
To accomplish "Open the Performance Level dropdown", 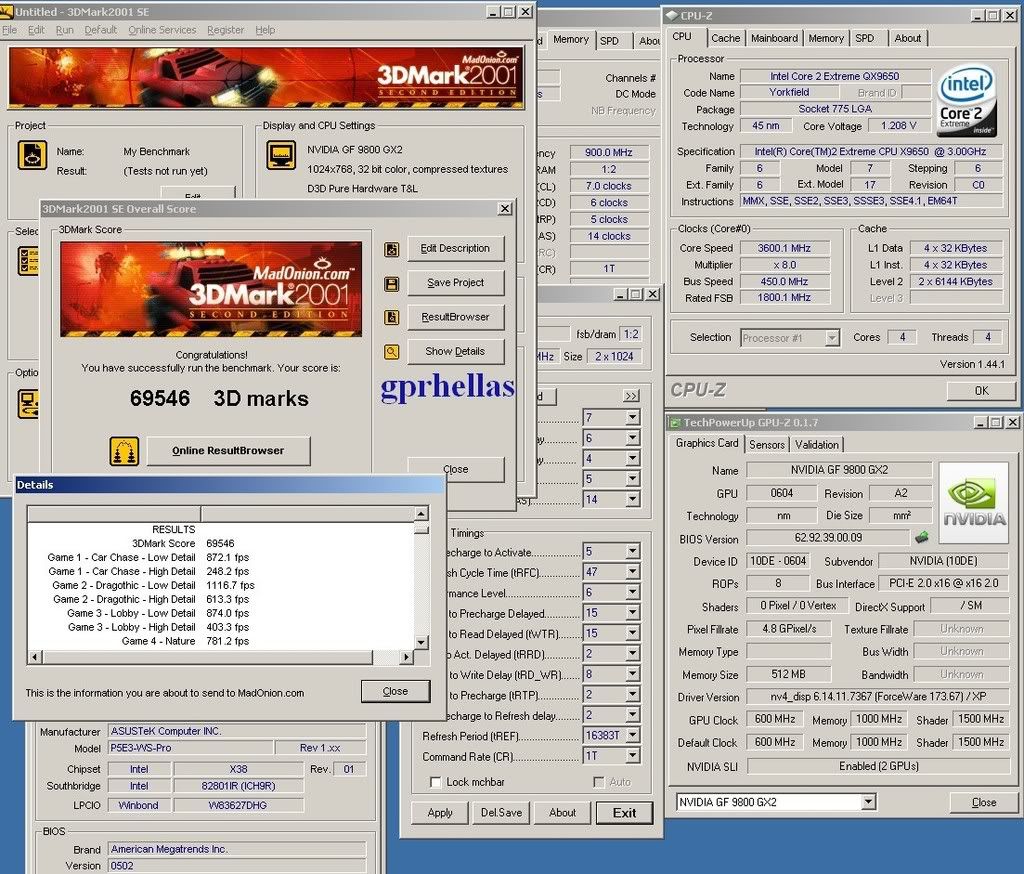I will pyautogui.click(x=632, y=592).
